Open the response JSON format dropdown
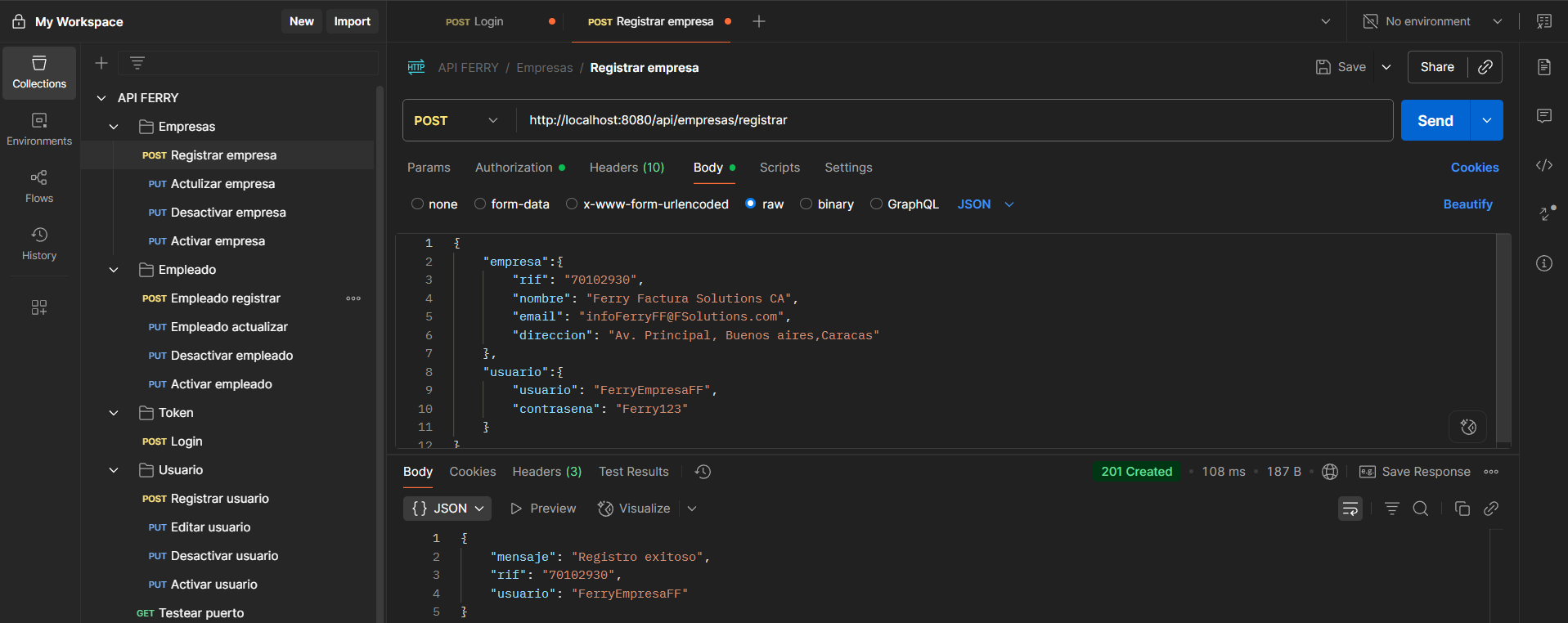The width and height of the screenshot is (1568, 623). click(447, 509)
